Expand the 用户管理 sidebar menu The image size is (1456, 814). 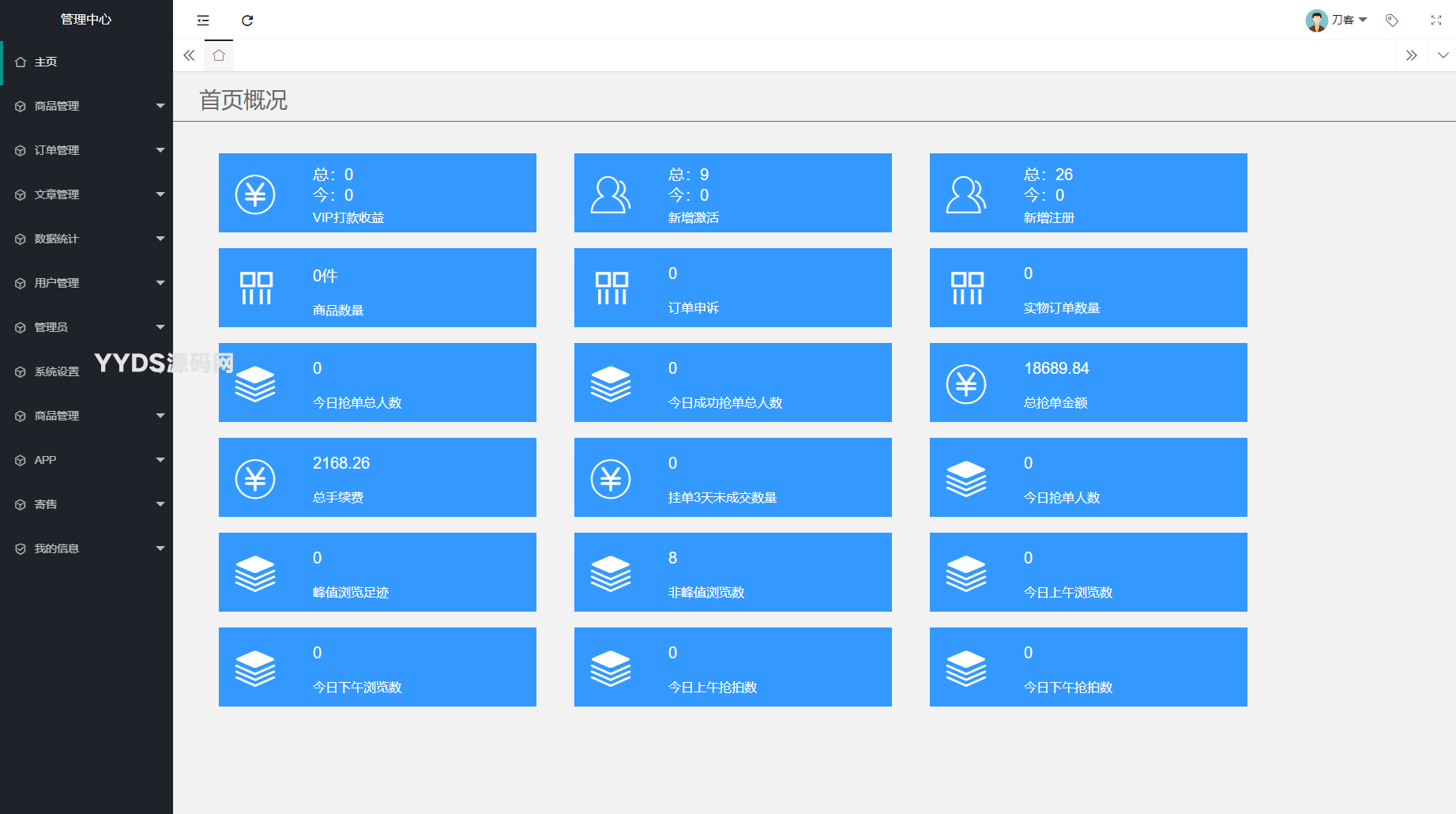point(86,283)
